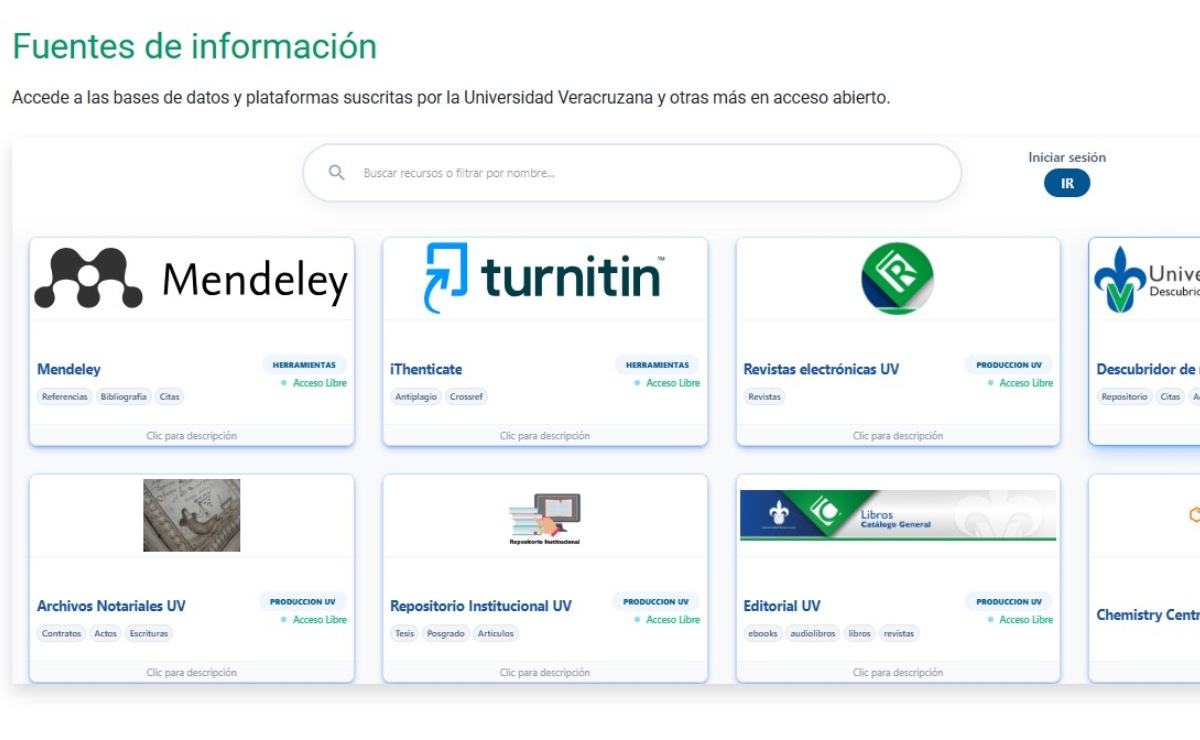The width and height of the screenshot is (1200, 740).
Task: Open the Mendeley logo image
Action: point(191,279)
